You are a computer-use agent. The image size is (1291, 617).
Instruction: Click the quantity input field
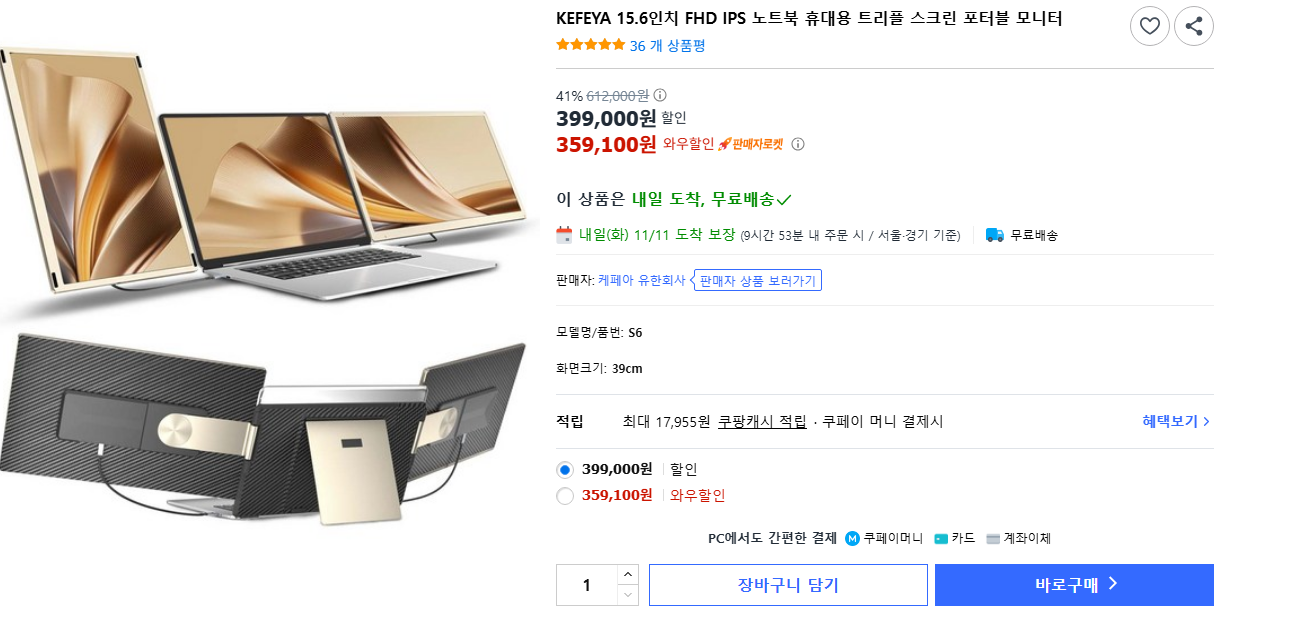click(x=587, y=585)
